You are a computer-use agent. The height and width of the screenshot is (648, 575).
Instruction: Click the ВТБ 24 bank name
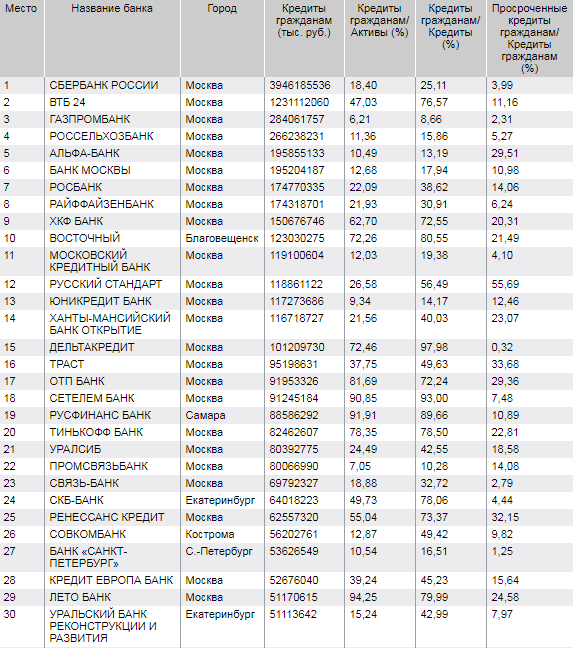67,102
